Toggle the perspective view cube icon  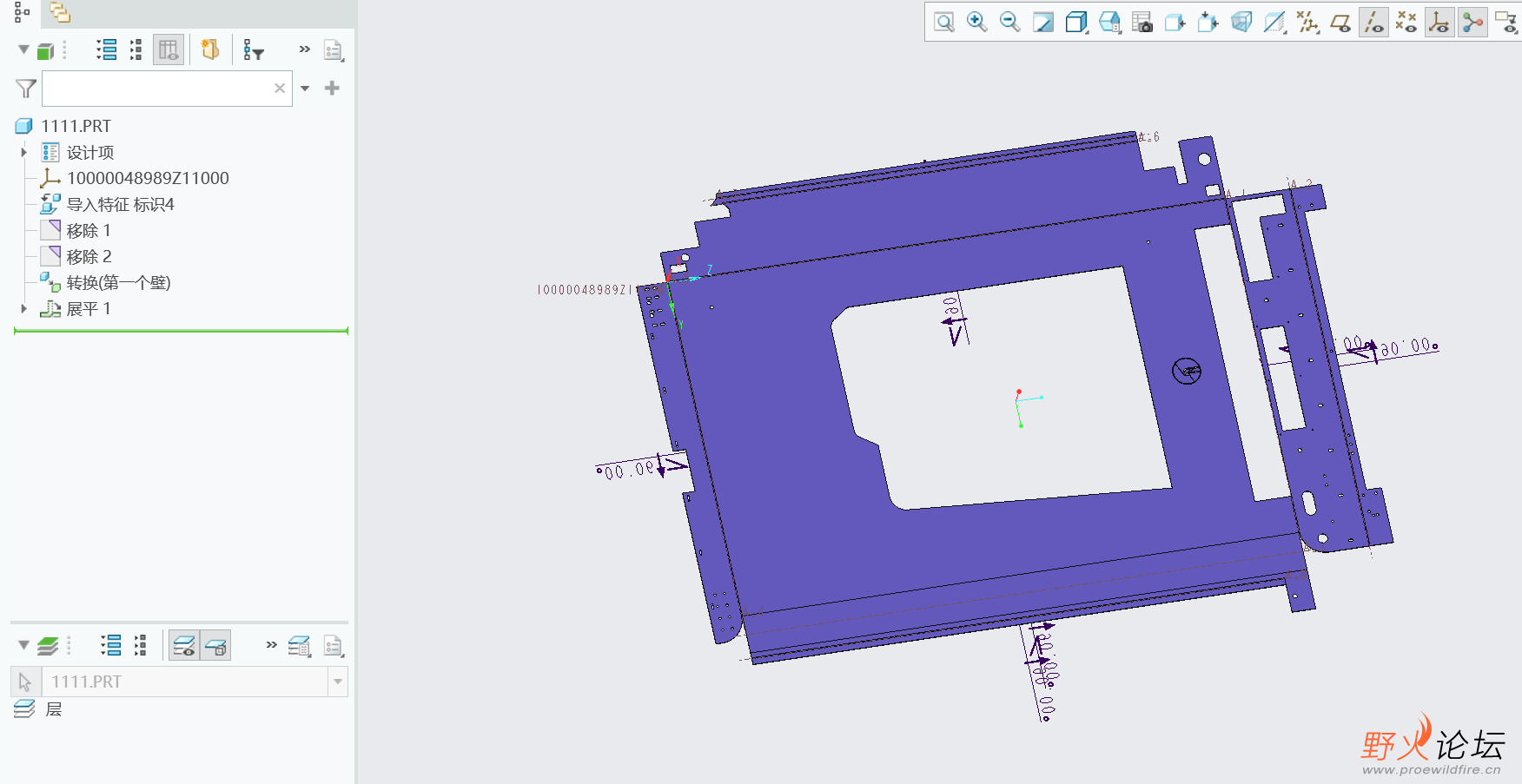coord(1241,22)
